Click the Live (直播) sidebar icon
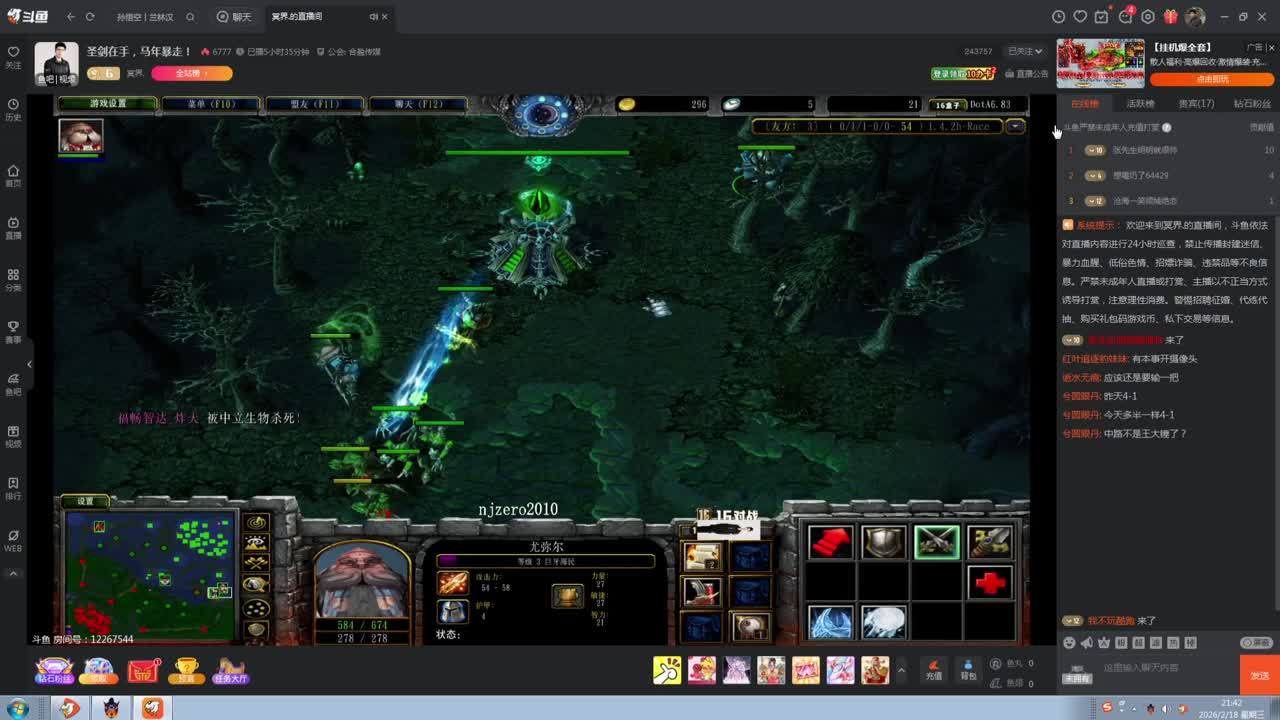Image resolution: width=1280 pixels, height=720 pixels. pyautogui.click(x=13, y=227)
